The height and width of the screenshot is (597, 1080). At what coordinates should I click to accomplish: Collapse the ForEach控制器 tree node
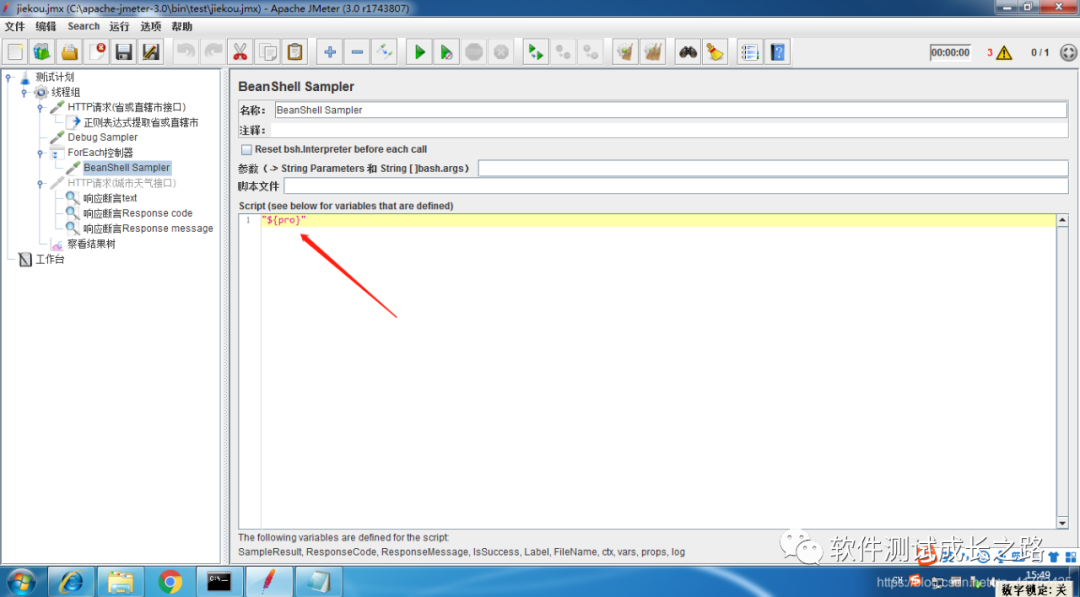point(41,153)
